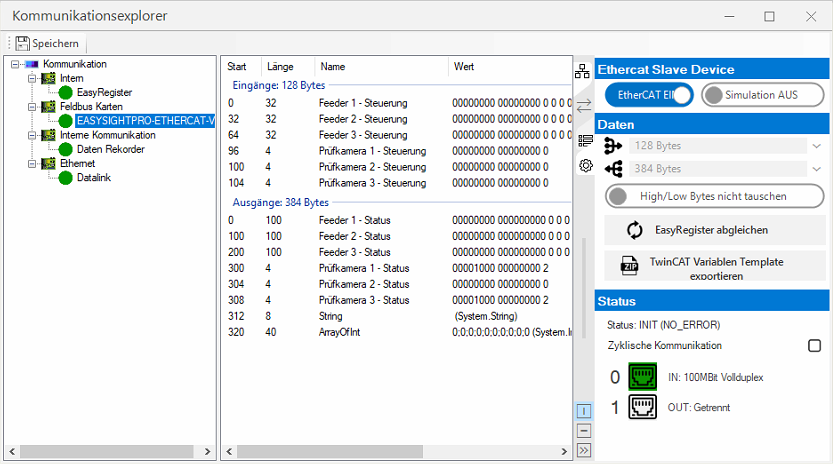Open the list view sidebar icon

tap(585, 140)
